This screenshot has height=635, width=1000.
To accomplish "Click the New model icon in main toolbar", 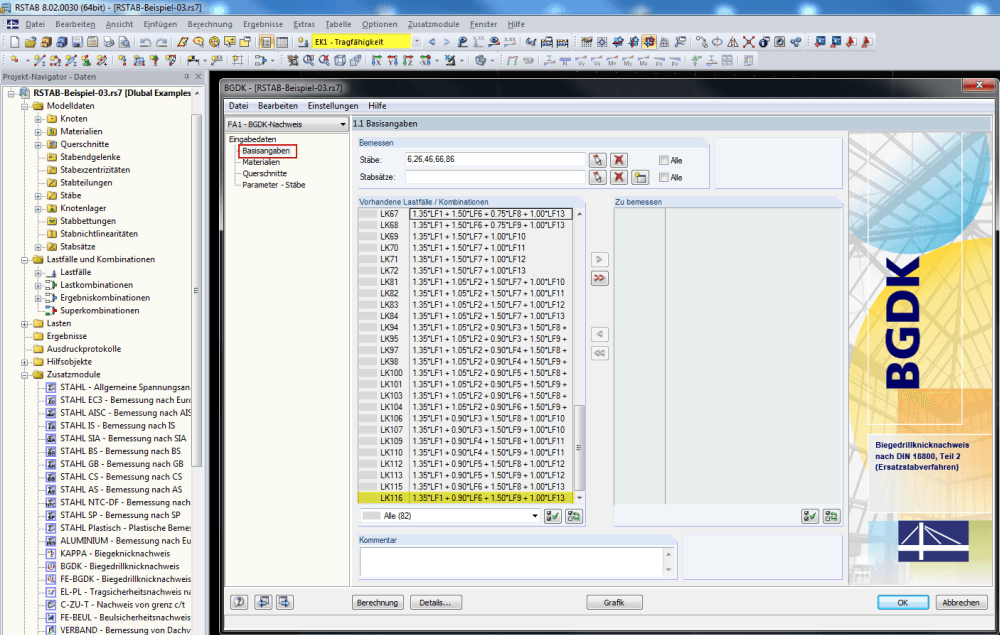I will pos(14,42).
